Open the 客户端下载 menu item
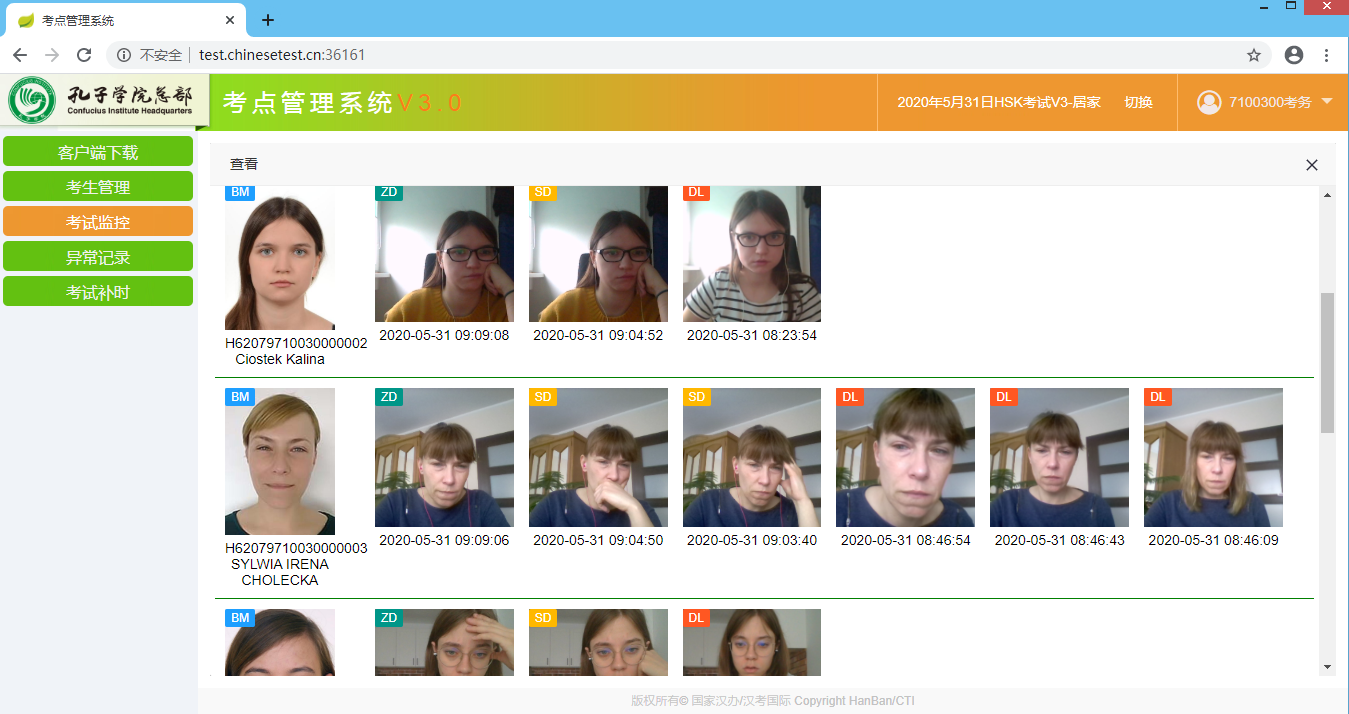 click(x=98, y=152)
